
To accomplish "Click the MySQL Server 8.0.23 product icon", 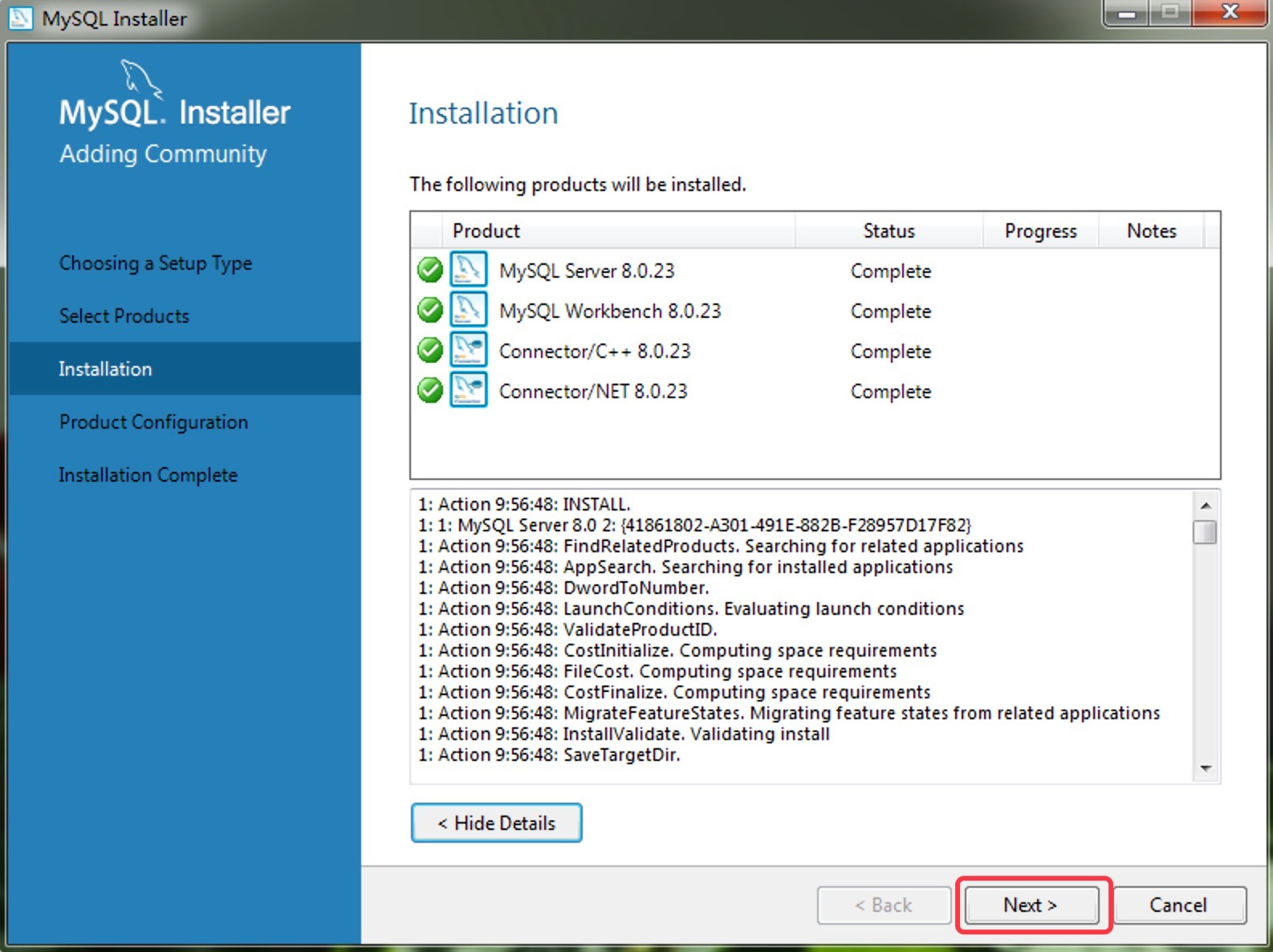I will [468, 270].
